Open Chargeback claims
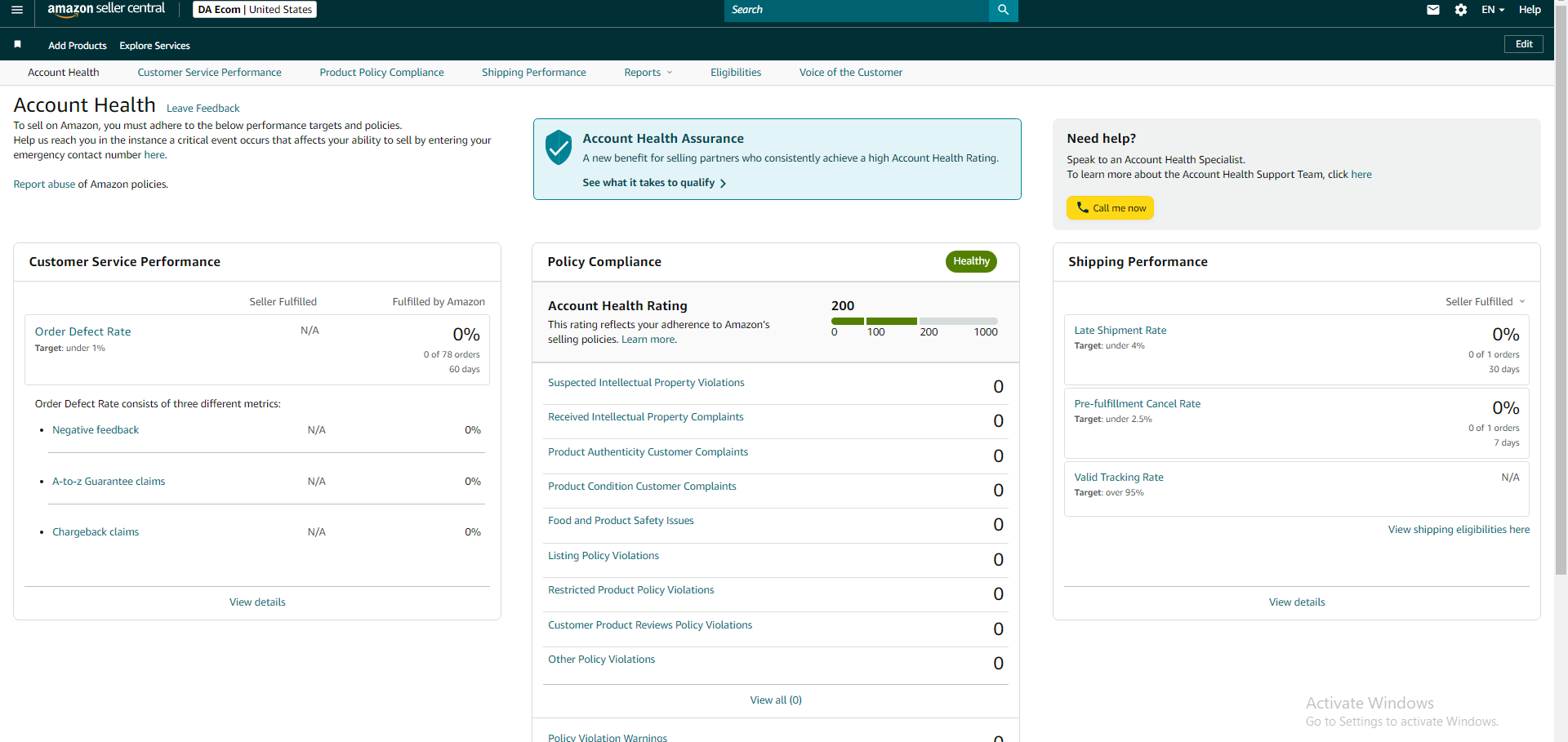The image size is (1568, 742). [x=96, y=532]
